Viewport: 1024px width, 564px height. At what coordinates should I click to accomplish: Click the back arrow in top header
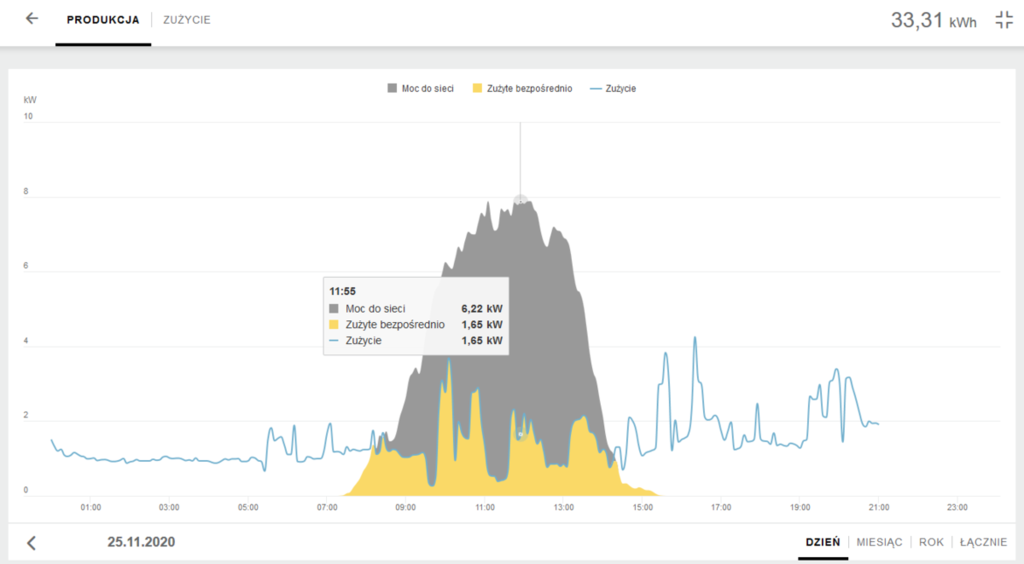tap(32, 19)
